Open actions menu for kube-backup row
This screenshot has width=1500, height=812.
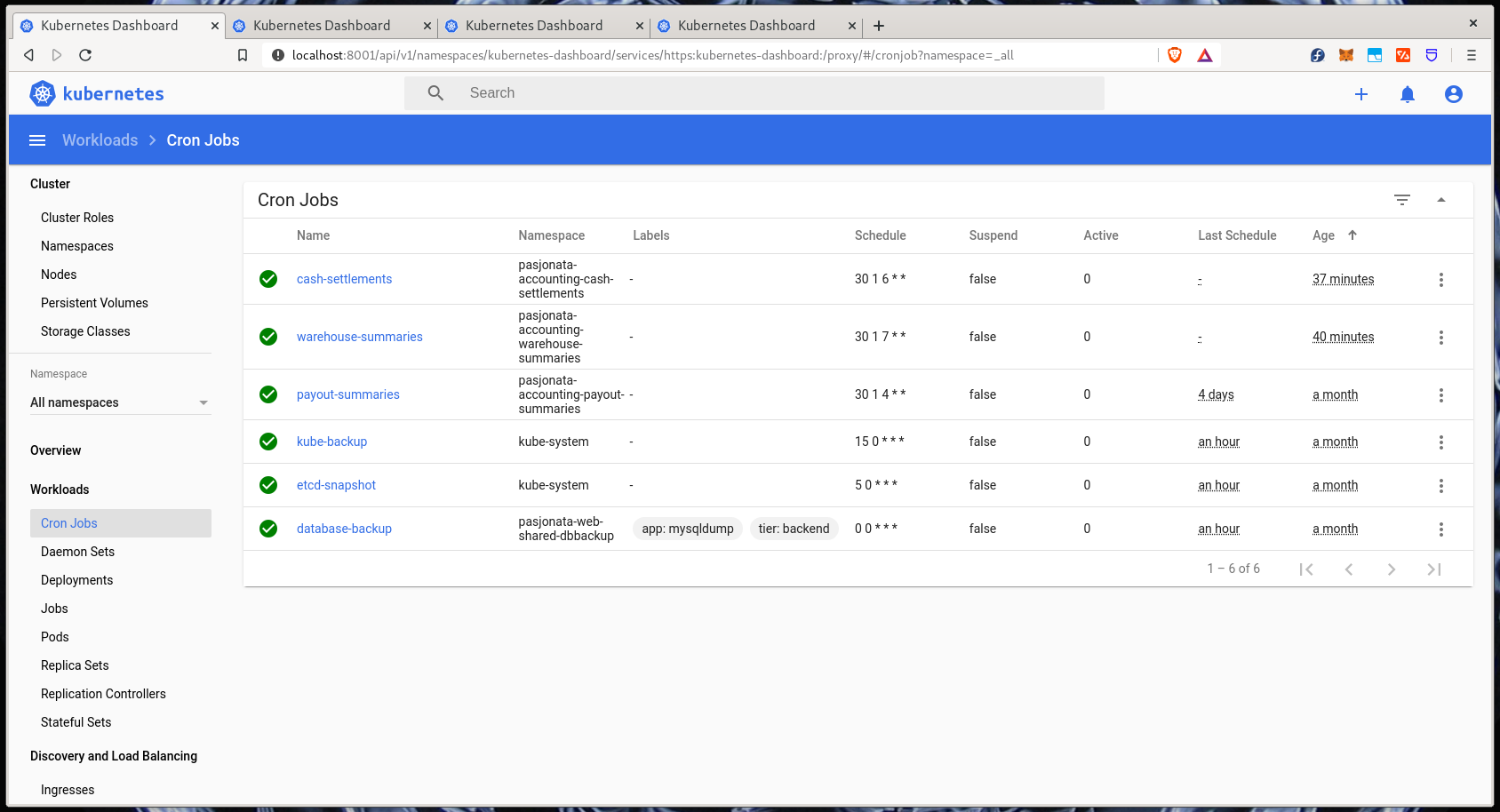click(1441, 442)
